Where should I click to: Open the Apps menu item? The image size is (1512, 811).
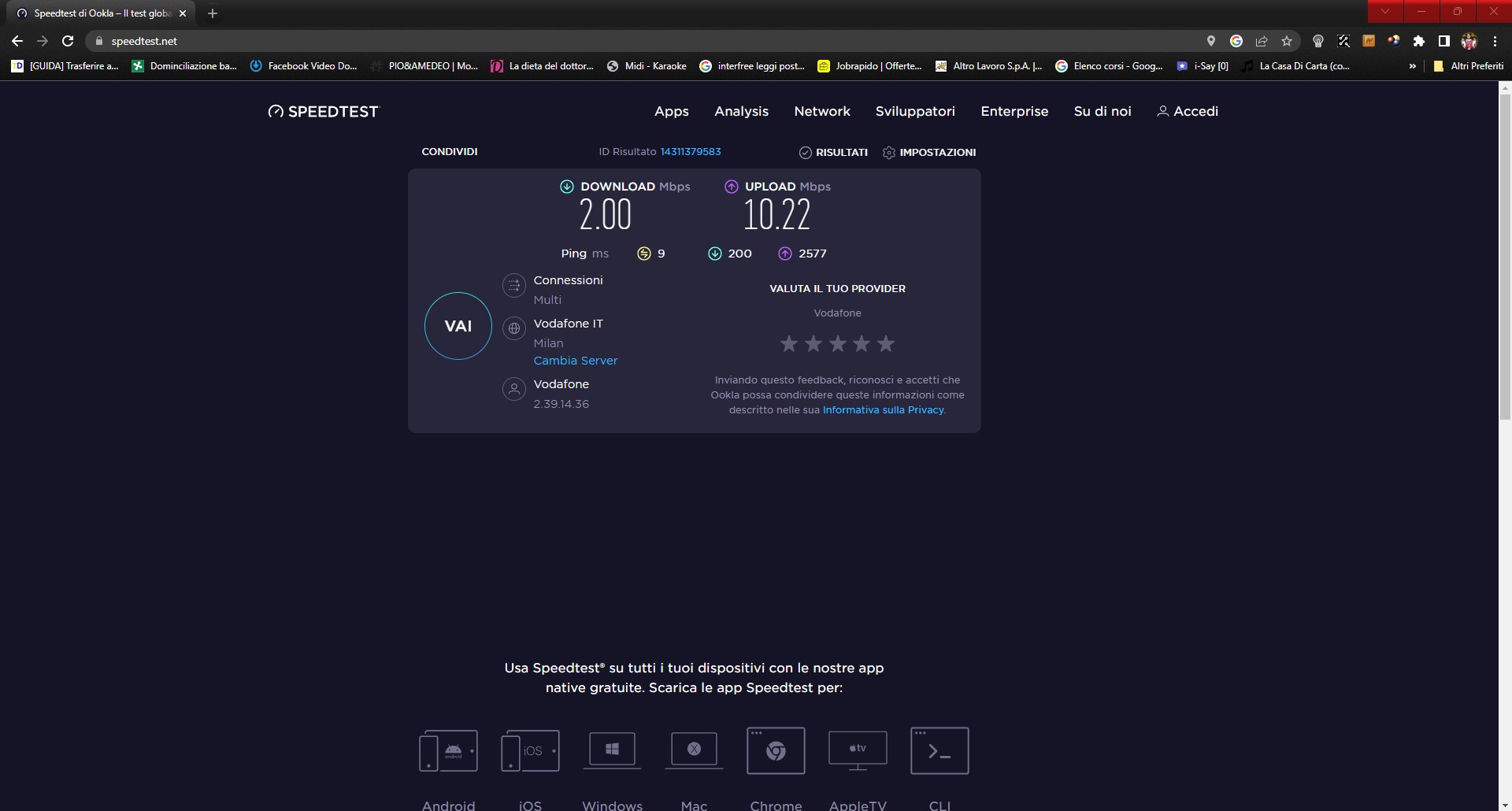[x=672, y=111]
